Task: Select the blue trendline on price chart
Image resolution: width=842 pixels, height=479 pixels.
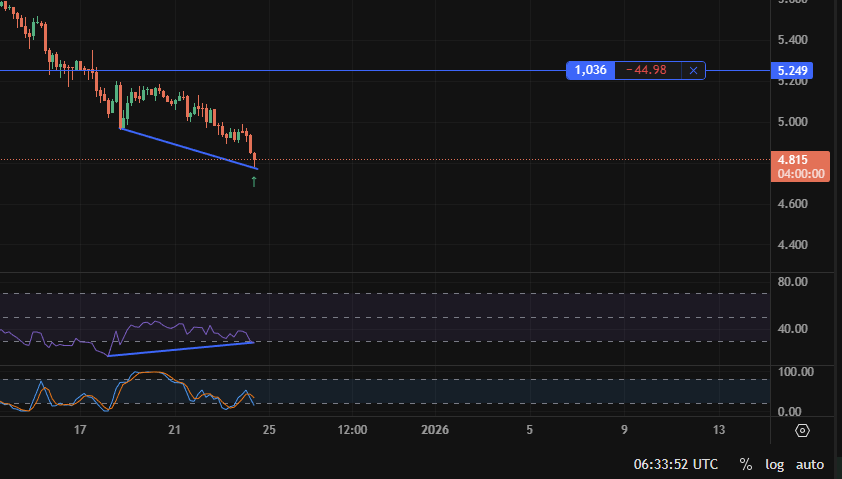Action: 189,149
